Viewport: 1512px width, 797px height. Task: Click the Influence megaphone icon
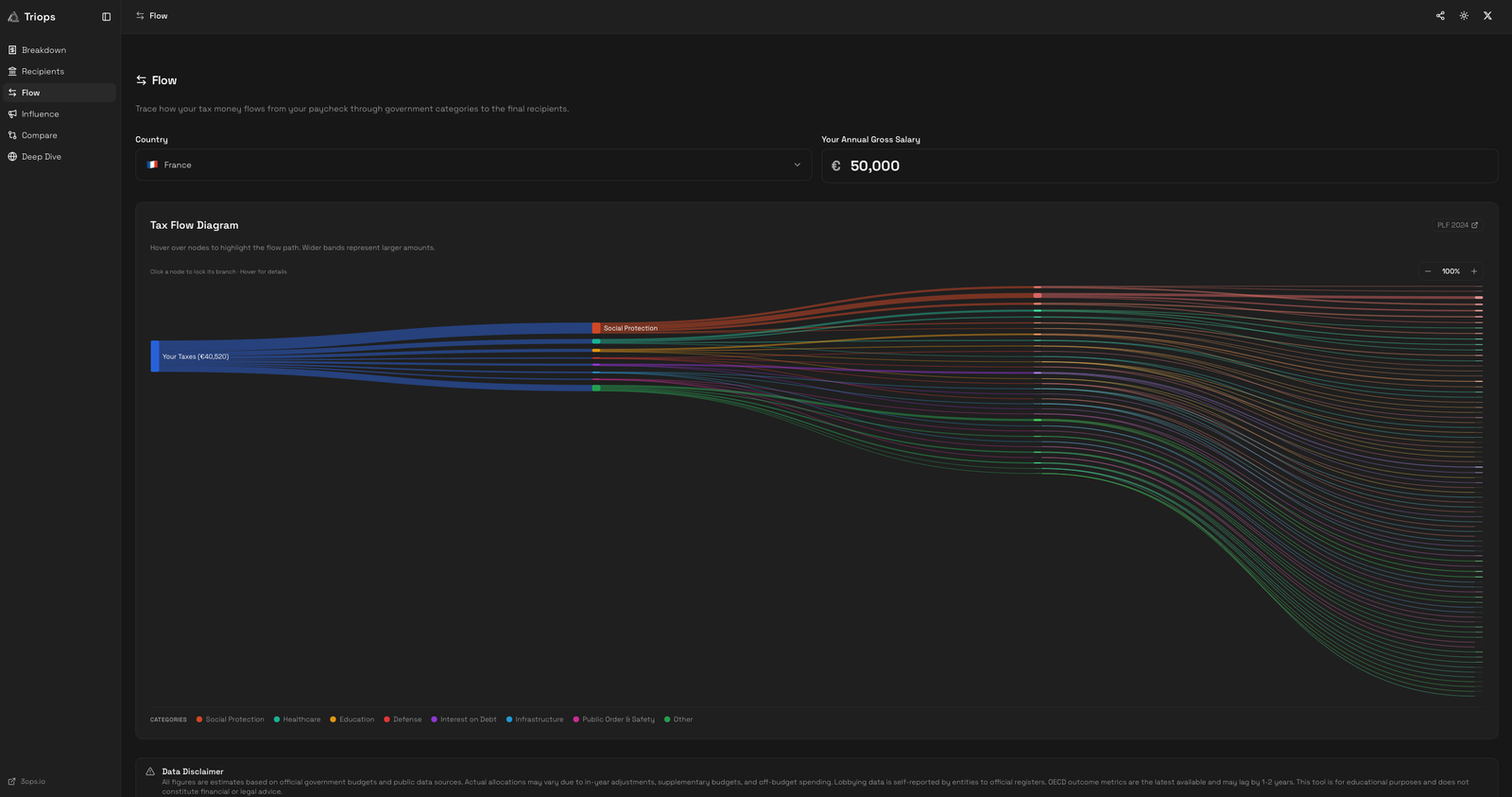[12, 114]
